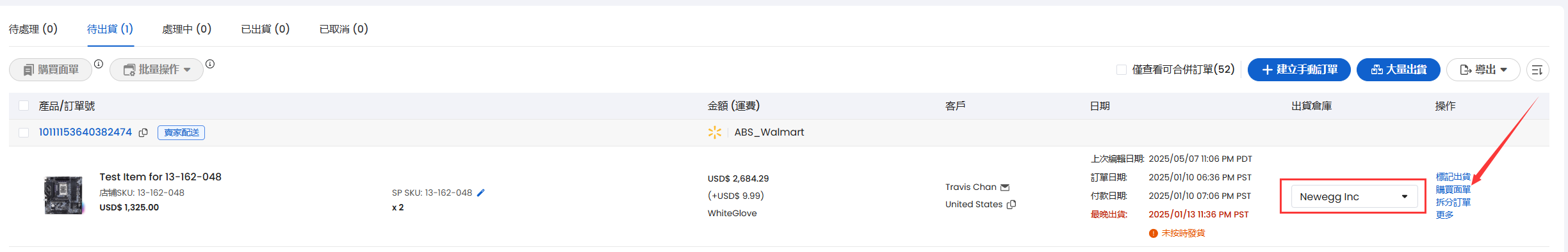Click info icon next to 購買面單 button
Screen dimensions: 1568x252
[x=99, y=64]
